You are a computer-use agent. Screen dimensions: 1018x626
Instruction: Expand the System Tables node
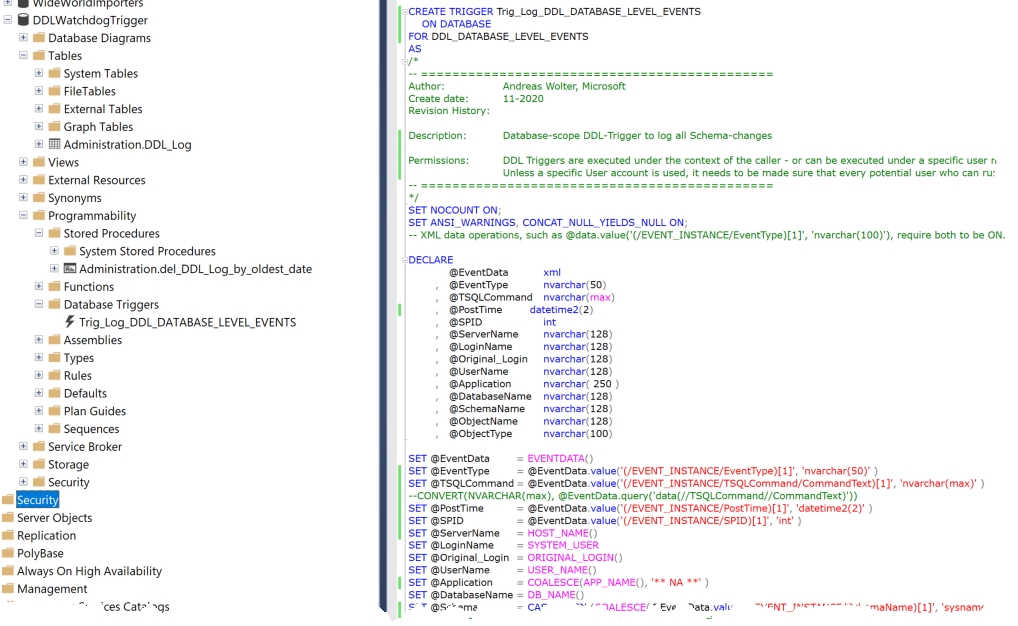tap(39, 73)
